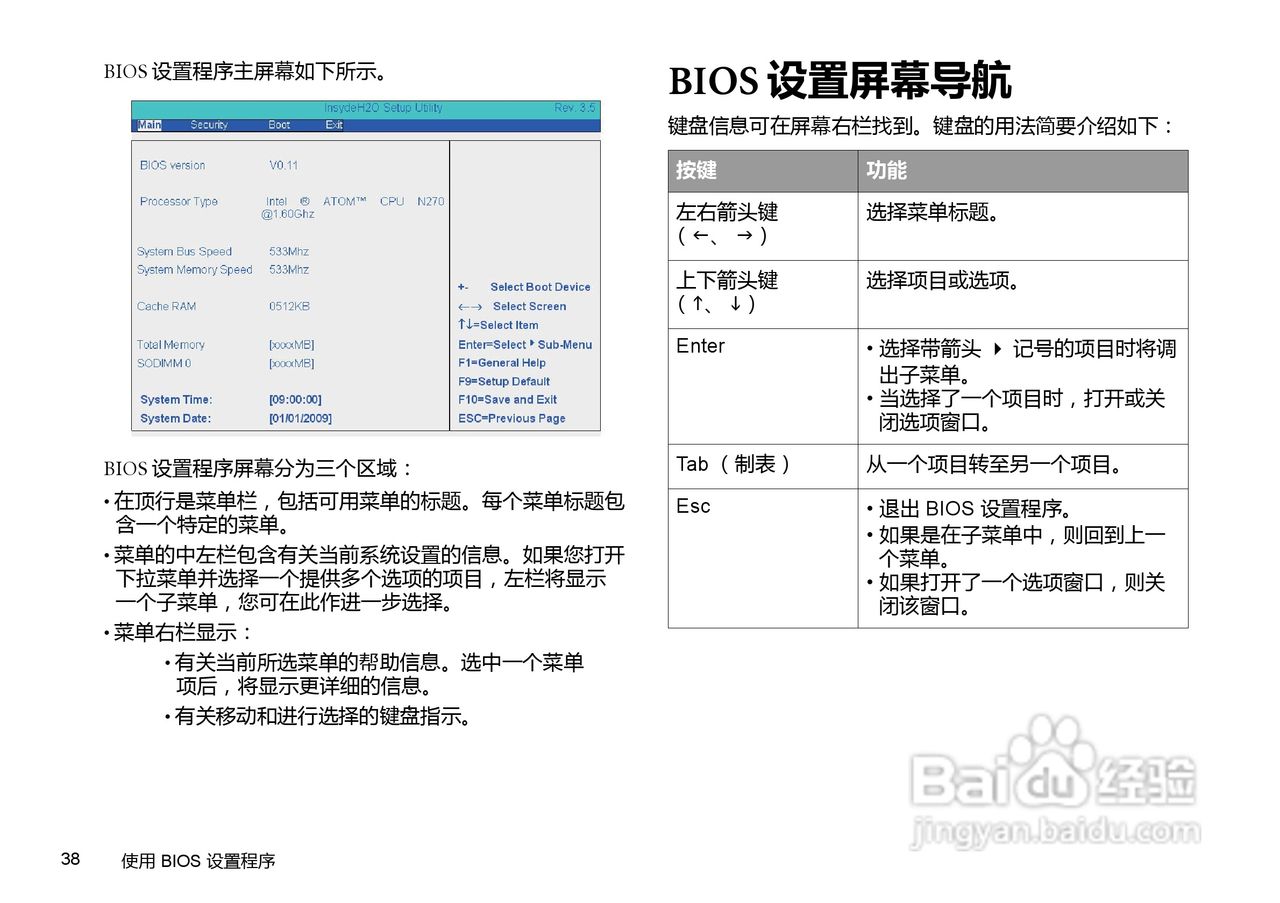
Task: Select the Enter row in the key table
Action: pos(700,347)
